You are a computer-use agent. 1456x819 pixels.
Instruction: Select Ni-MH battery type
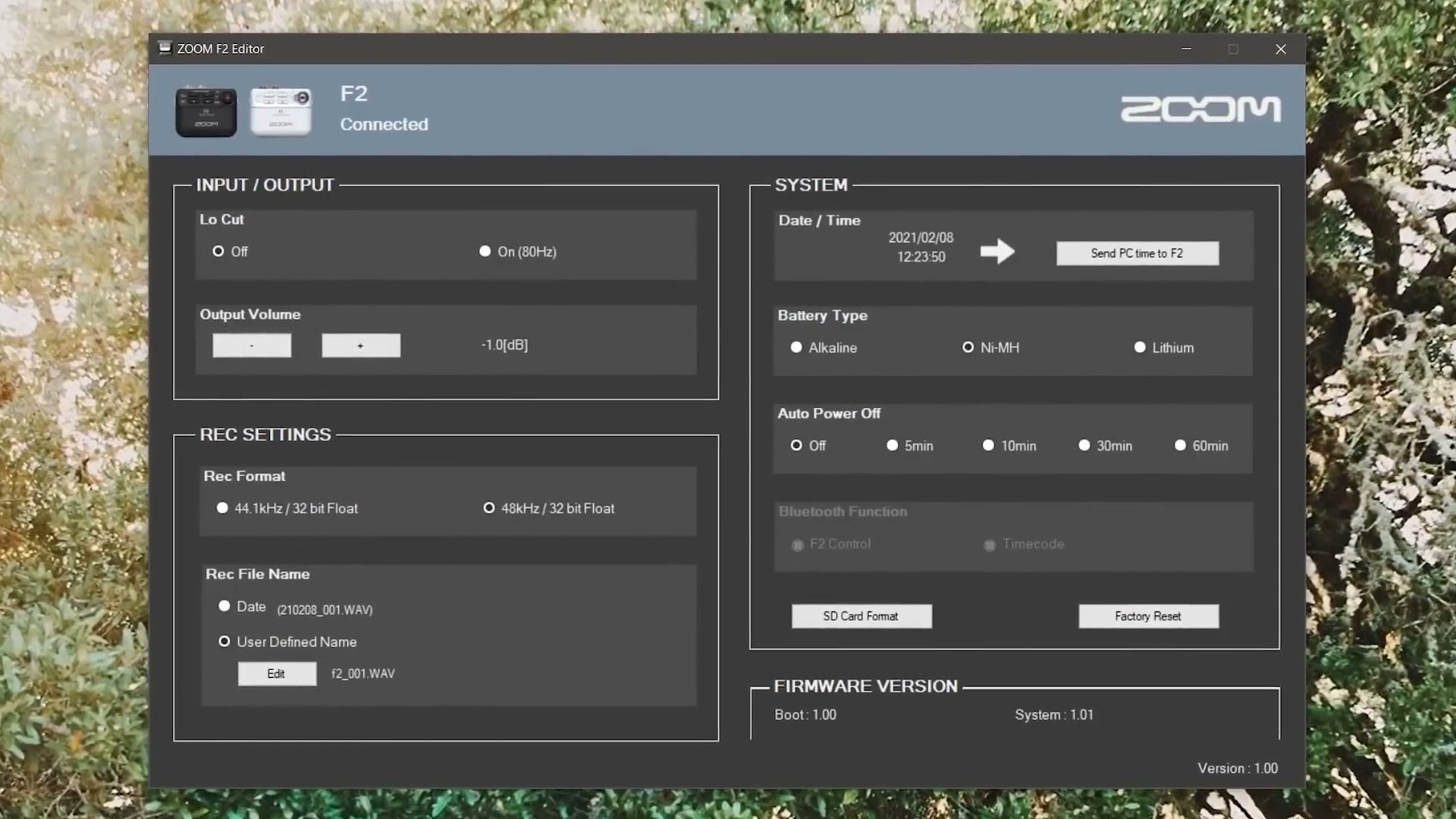[991, 347]
